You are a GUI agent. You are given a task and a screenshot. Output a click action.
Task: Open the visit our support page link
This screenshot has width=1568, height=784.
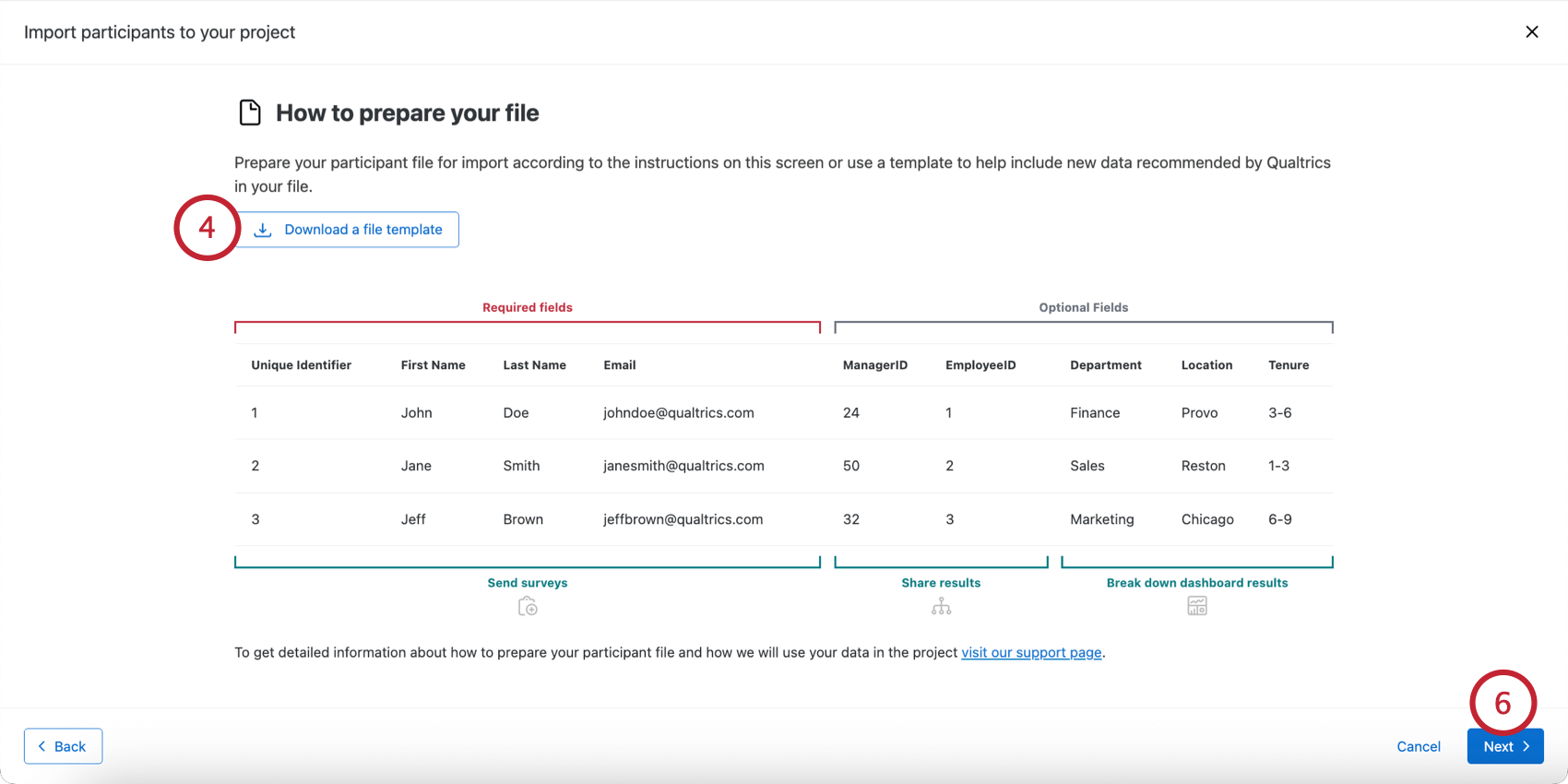click(1031, 652)
